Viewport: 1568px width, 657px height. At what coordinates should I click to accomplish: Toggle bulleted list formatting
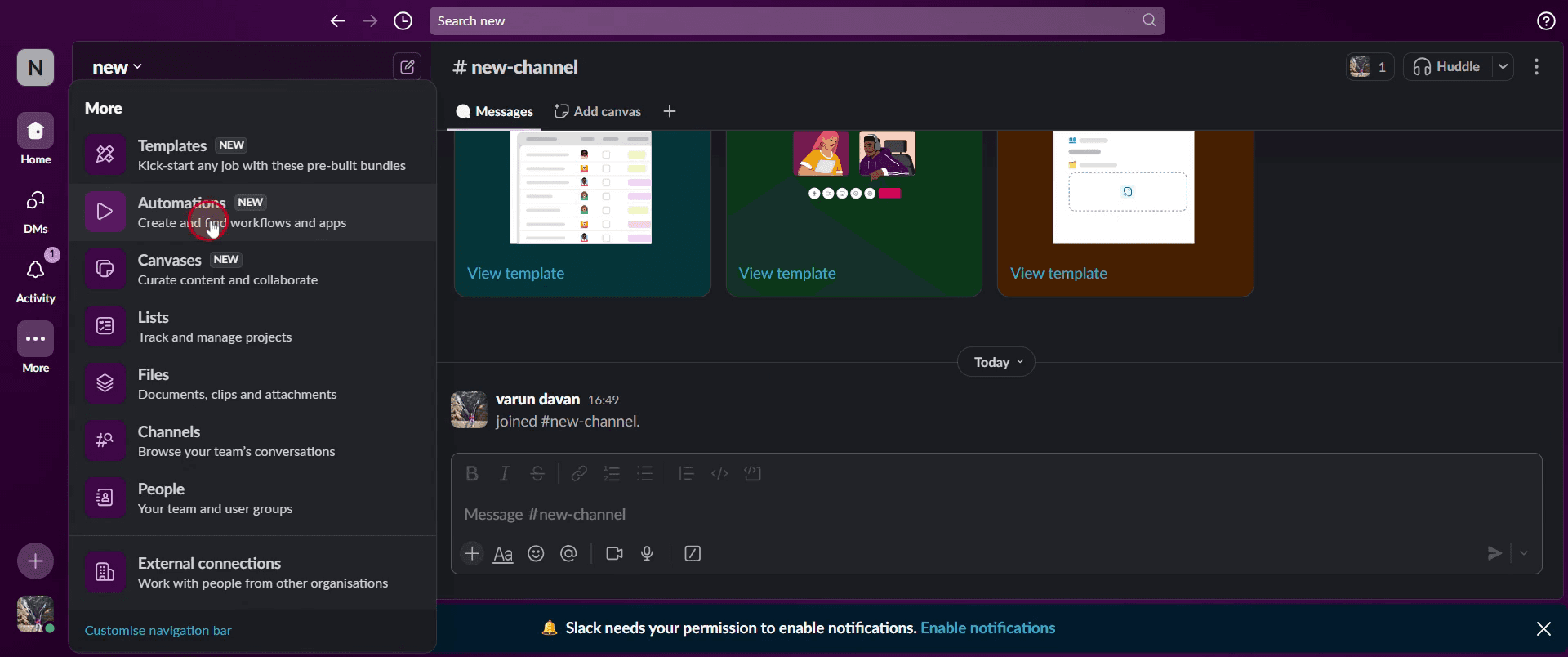pyautogui.click(x=645, y=474)
